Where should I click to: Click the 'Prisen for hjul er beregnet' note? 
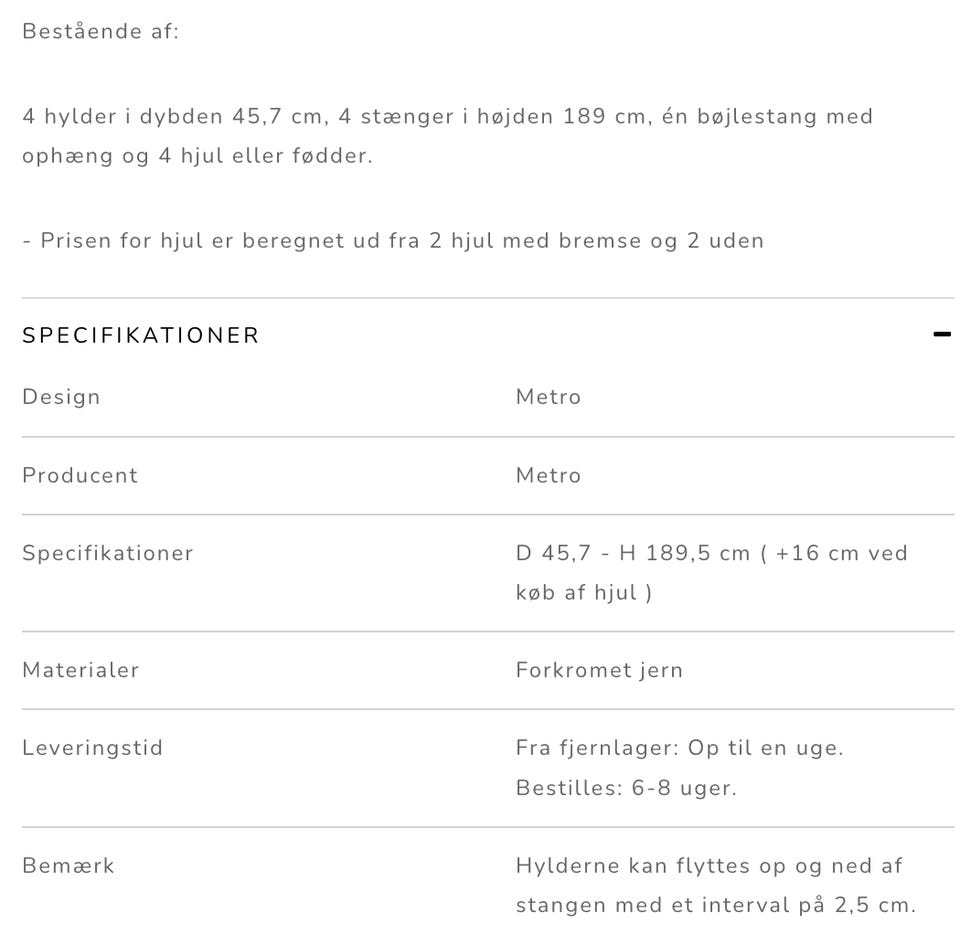[393, 240]
